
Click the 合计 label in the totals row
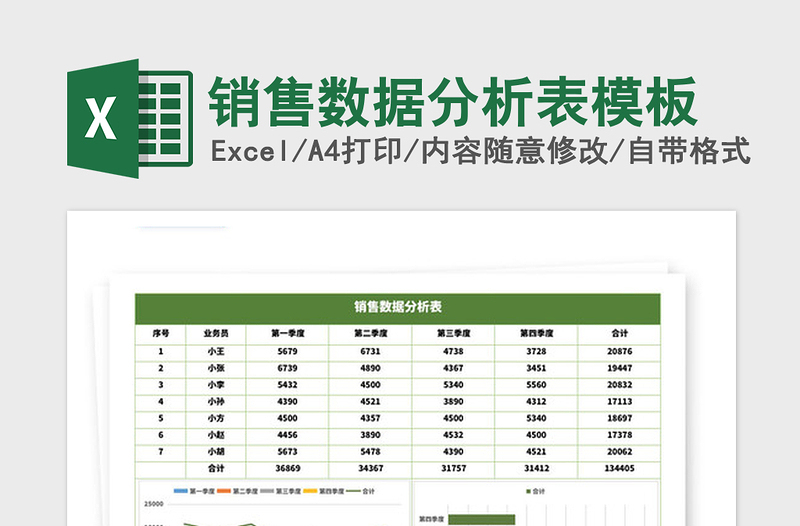[x=216, y=468]
